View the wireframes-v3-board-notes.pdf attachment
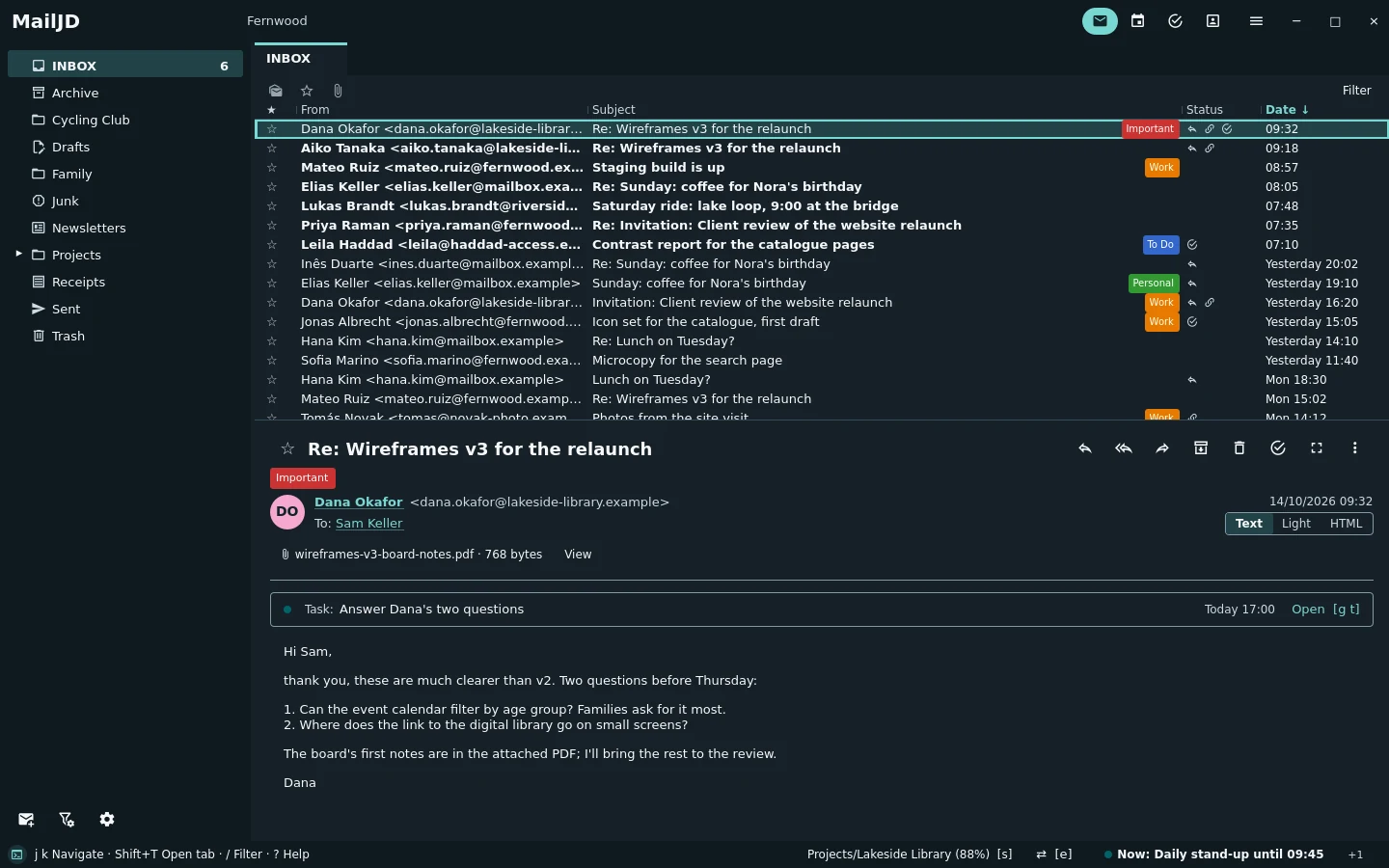The height and width of the screenshot is (868, 1389). point(578,555)
